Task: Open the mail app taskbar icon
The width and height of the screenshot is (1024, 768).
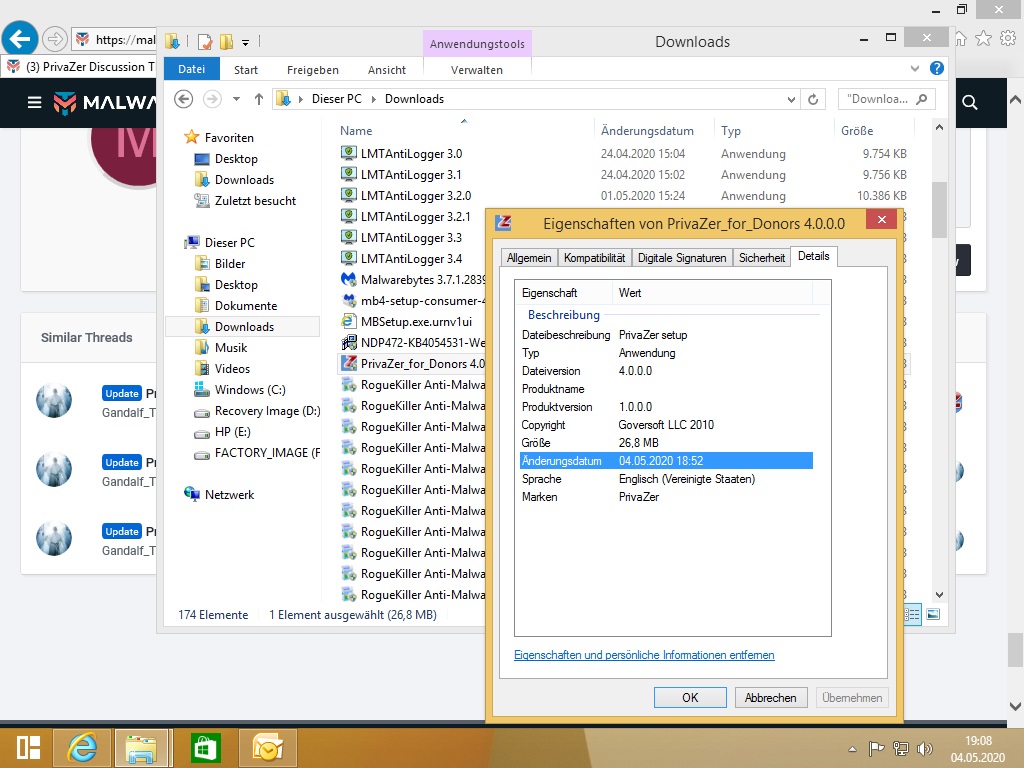Action: [x=268, y=748]
